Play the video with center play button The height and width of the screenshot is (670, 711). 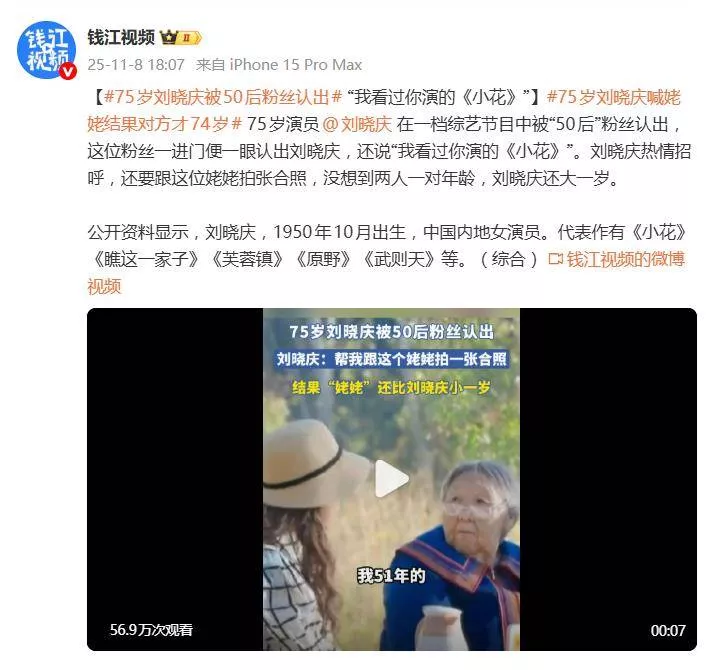(x=391, y=479)
